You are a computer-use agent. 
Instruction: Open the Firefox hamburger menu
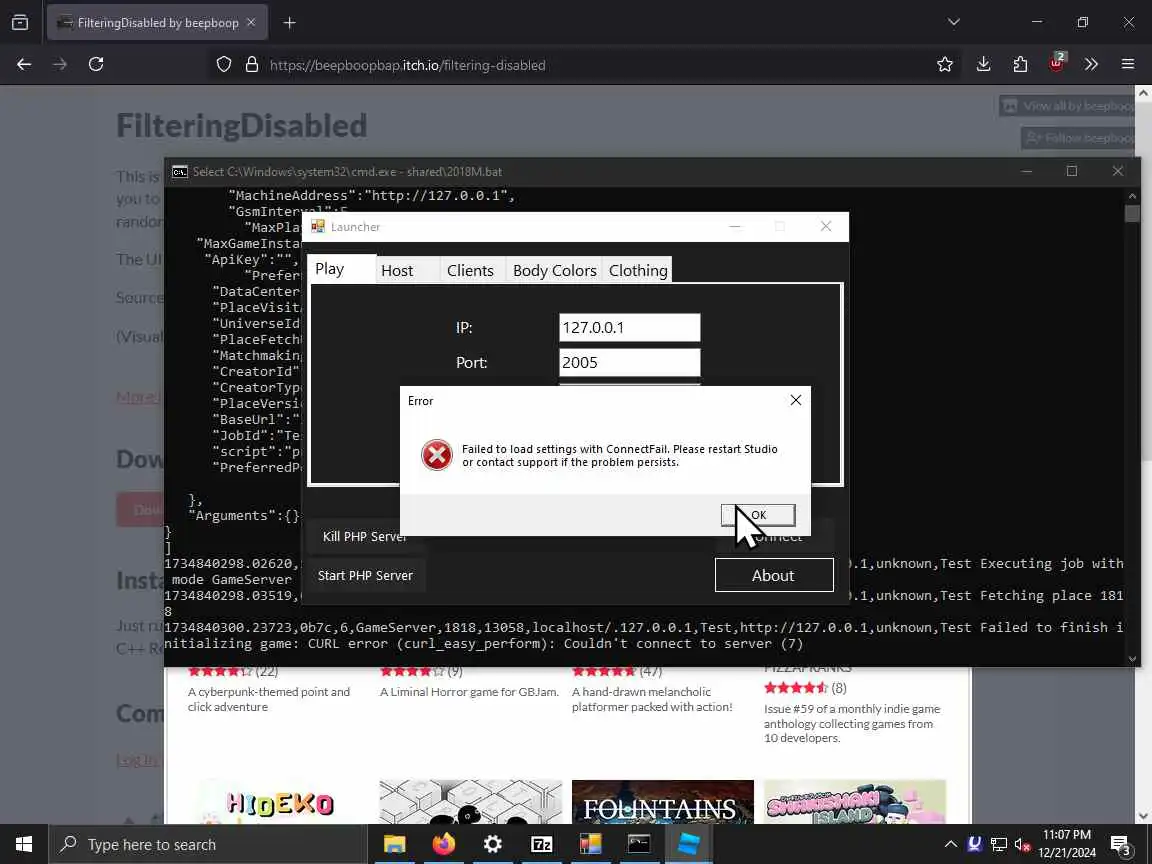(1128, 65)
